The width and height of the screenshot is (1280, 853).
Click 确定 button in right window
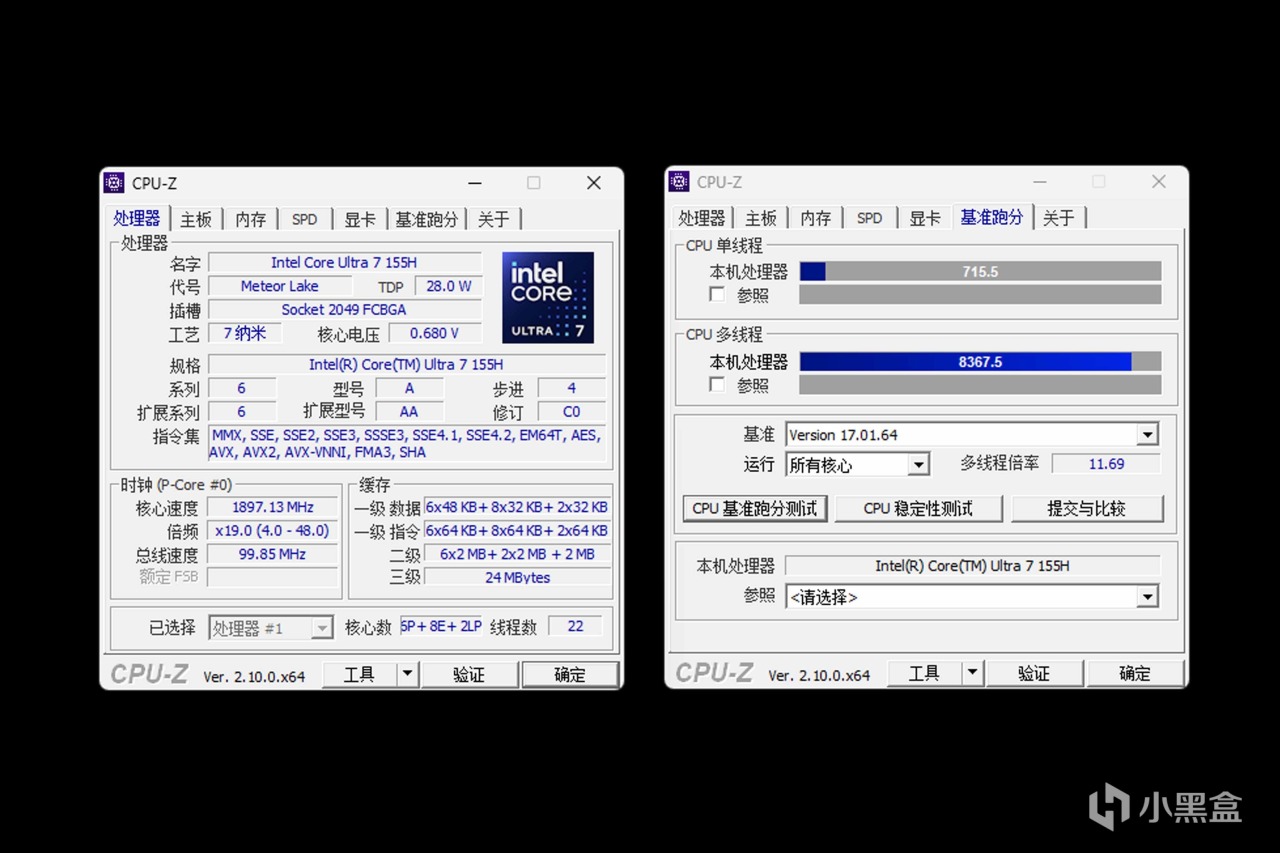point(1135,674)
